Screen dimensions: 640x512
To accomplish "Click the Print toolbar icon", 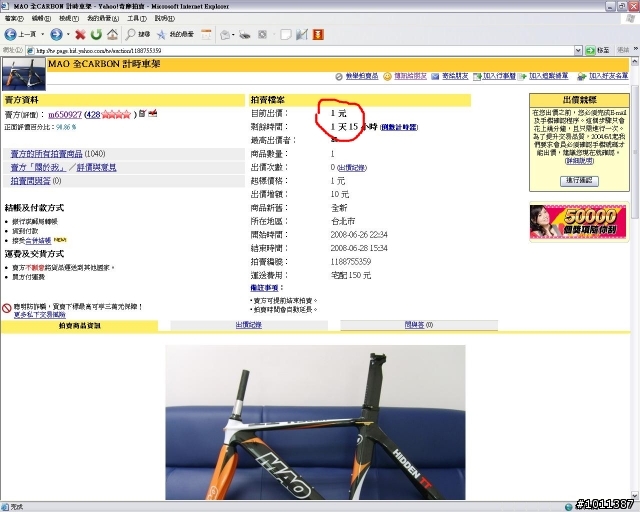I will (245, 35).
